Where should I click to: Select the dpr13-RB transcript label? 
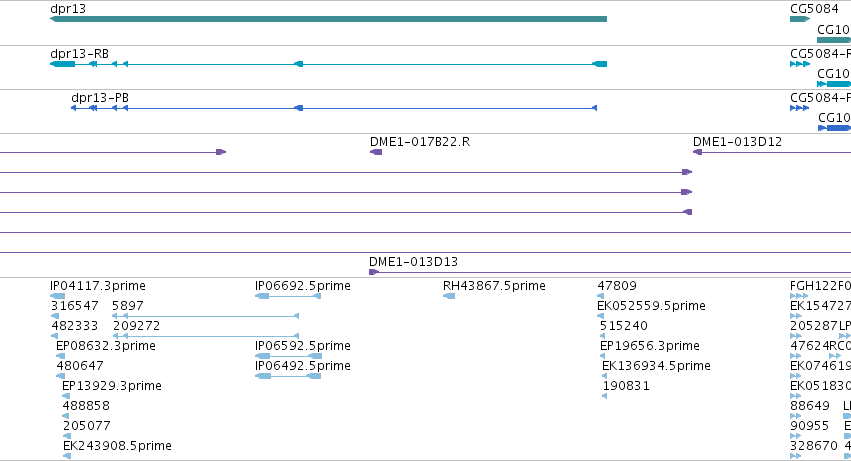[x=79, y=54]
